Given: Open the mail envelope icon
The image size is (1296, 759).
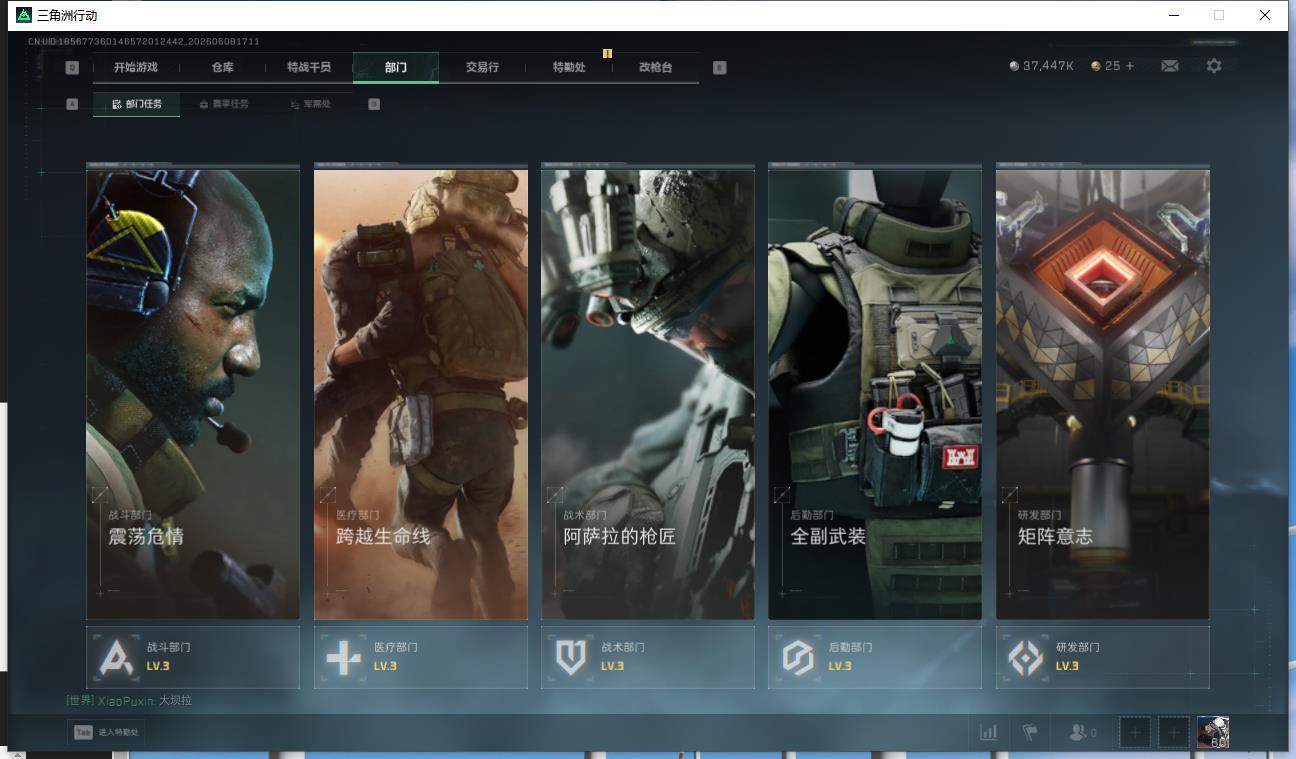Looking at the screenshot, I should [1169, 66].
